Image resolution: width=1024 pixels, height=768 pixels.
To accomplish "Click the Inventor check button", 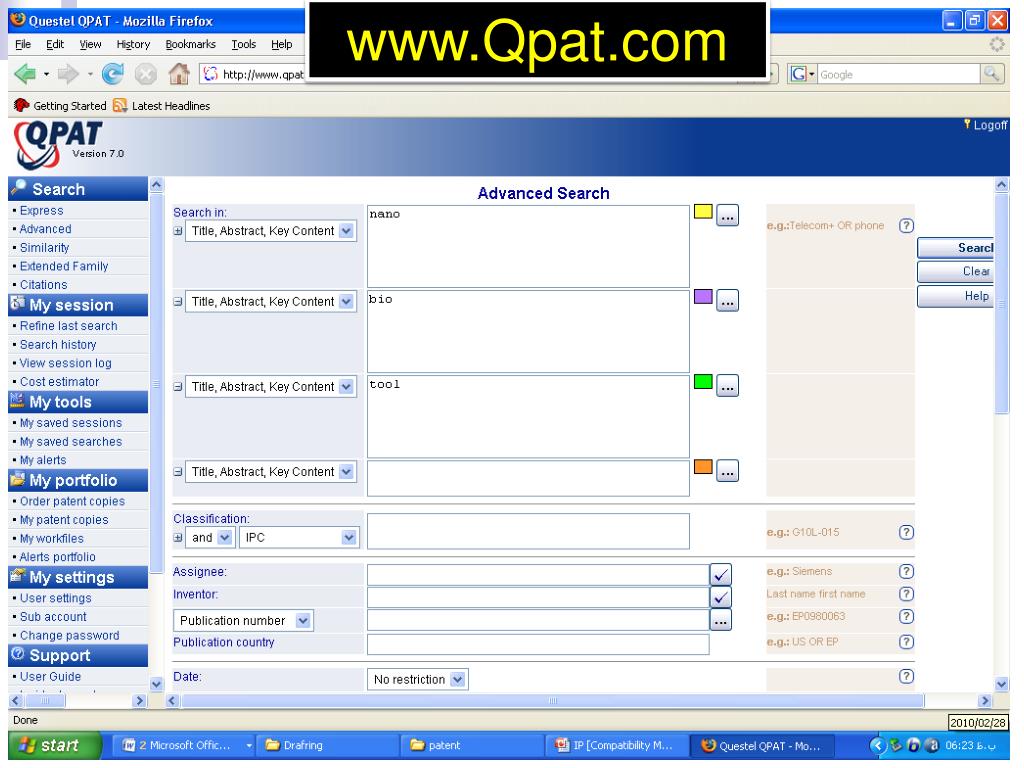I will click(x=720, y=597).
